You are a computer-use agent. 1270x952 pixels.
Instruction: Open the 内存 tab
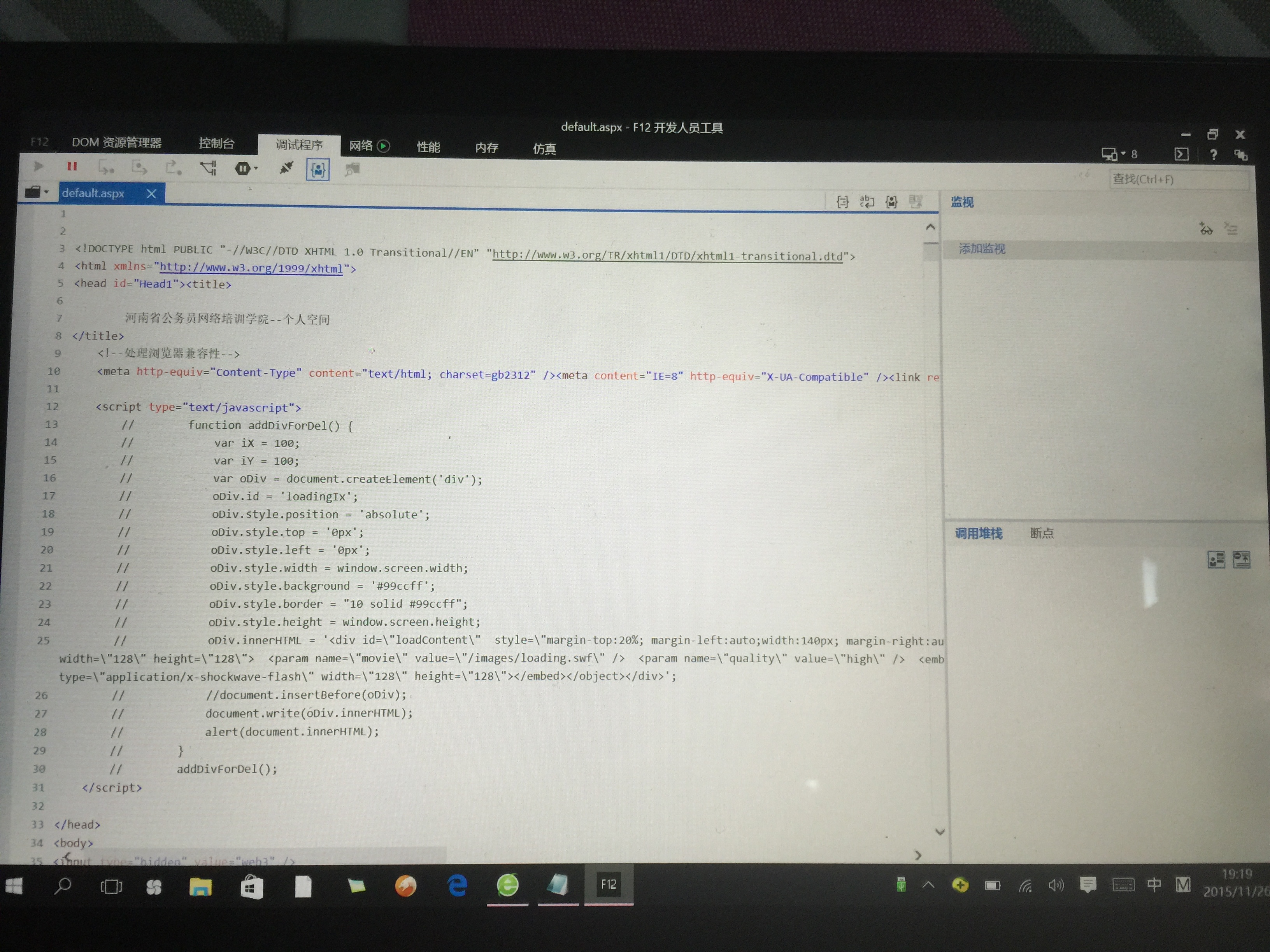487,148
